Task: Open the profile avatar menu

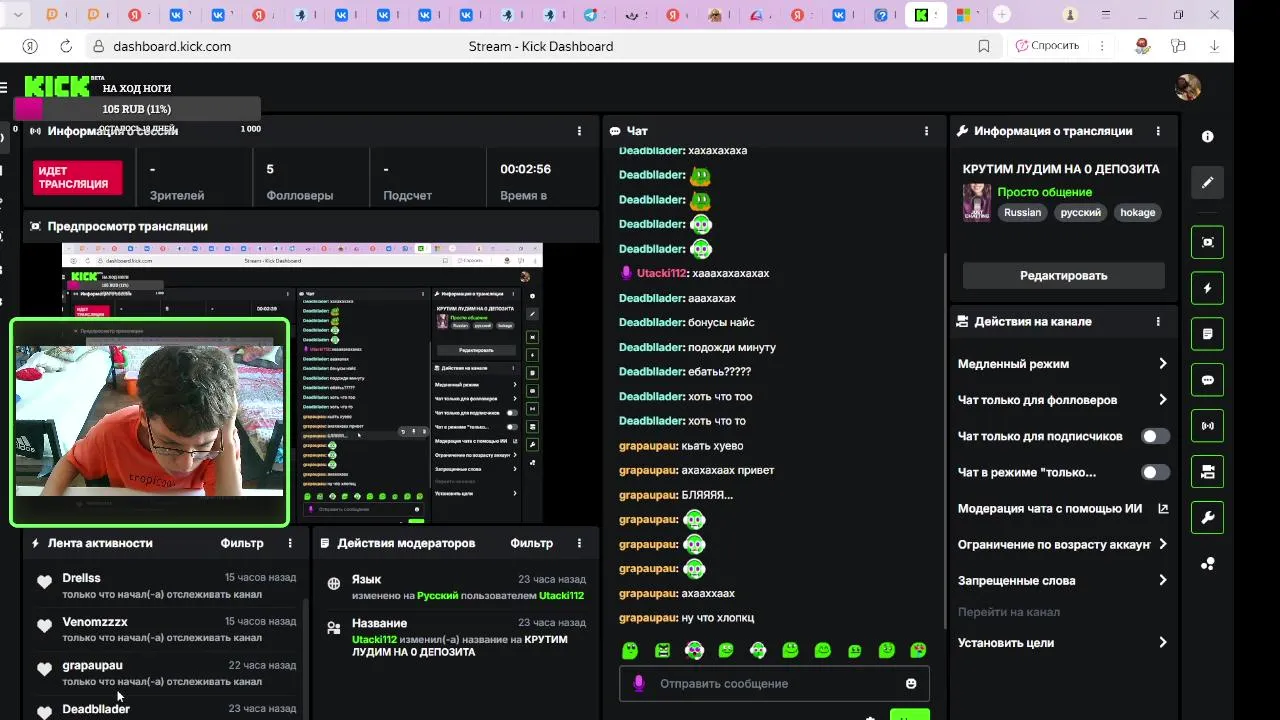Action: pyautogui.click(x=1187, y=88)
